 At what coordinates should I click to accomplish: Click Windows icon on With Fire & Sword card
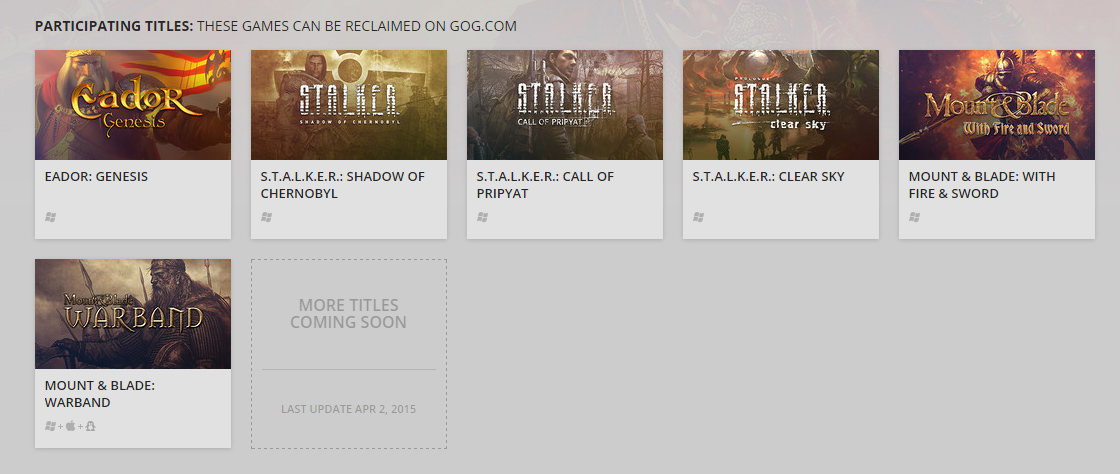[x=914, y=216]
